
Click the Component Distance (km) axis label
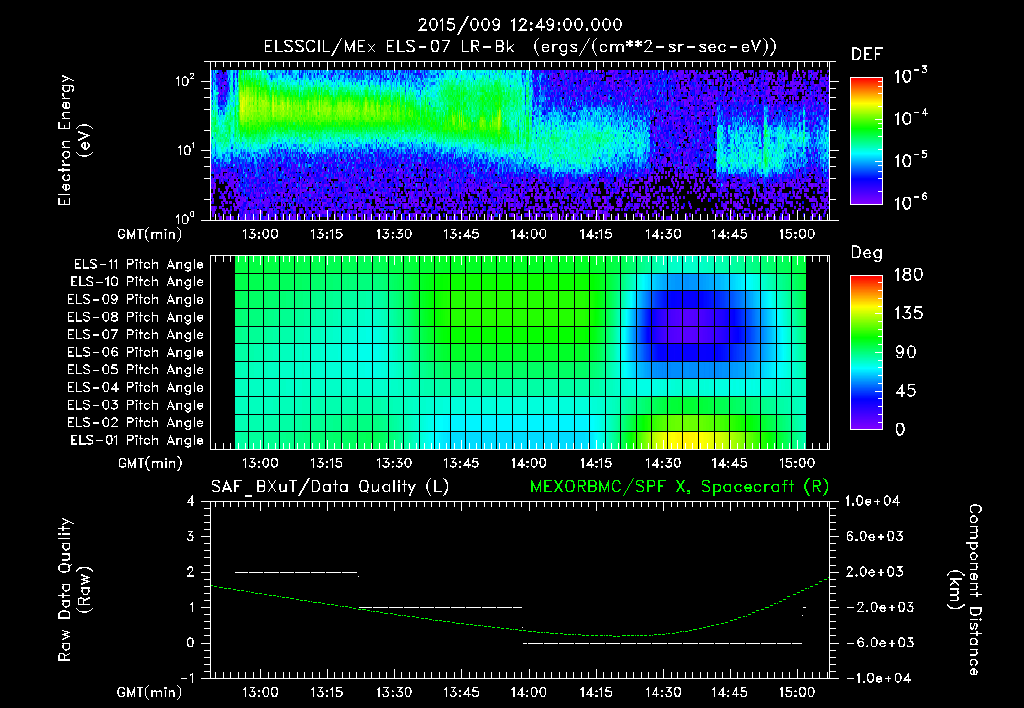965,590
